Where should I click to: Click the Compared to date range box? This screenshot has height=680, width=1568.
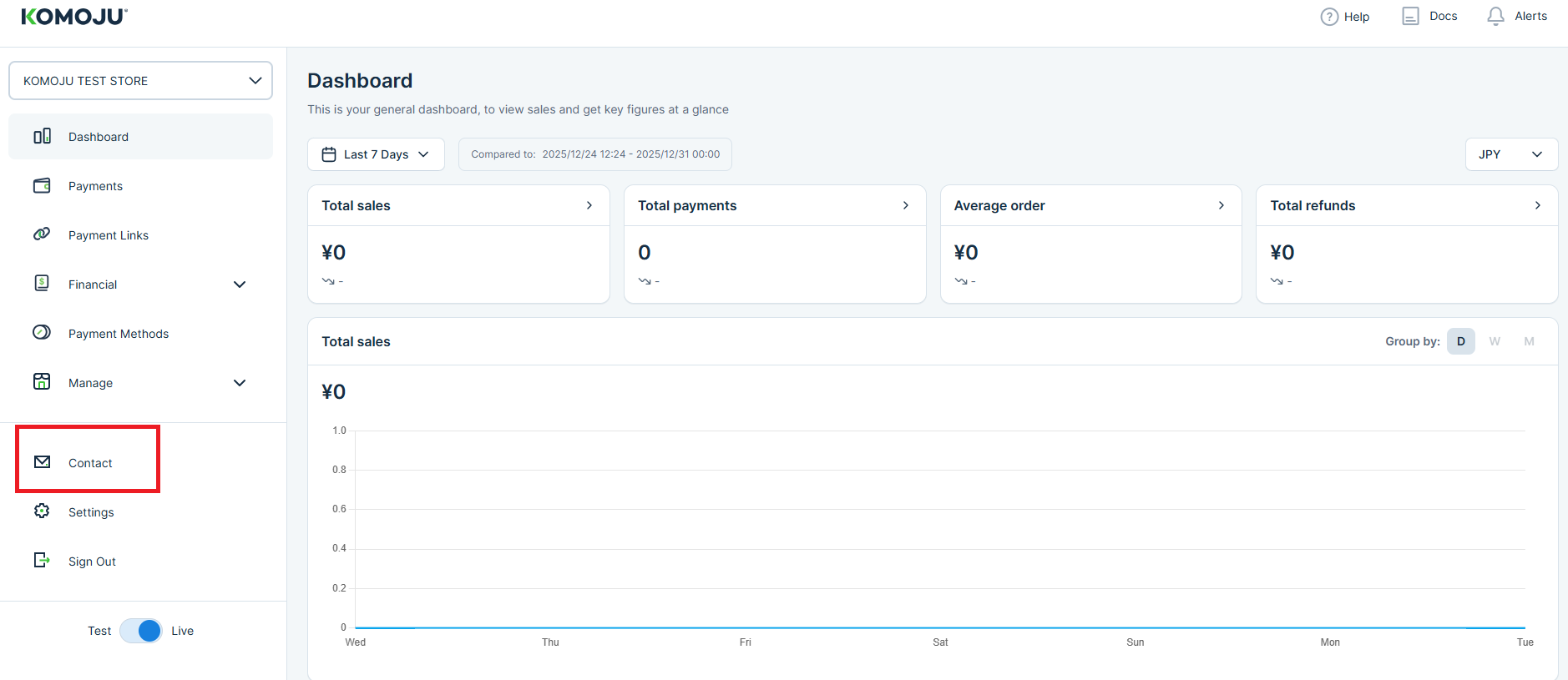click(x=595, y=154)
